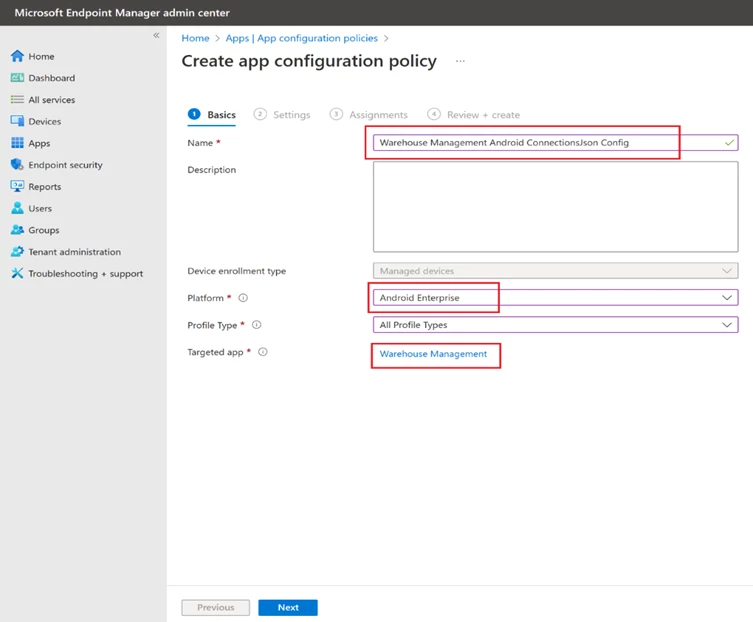
Task: Show the Targeted app info tooltip icon
Action: [263, 352]
